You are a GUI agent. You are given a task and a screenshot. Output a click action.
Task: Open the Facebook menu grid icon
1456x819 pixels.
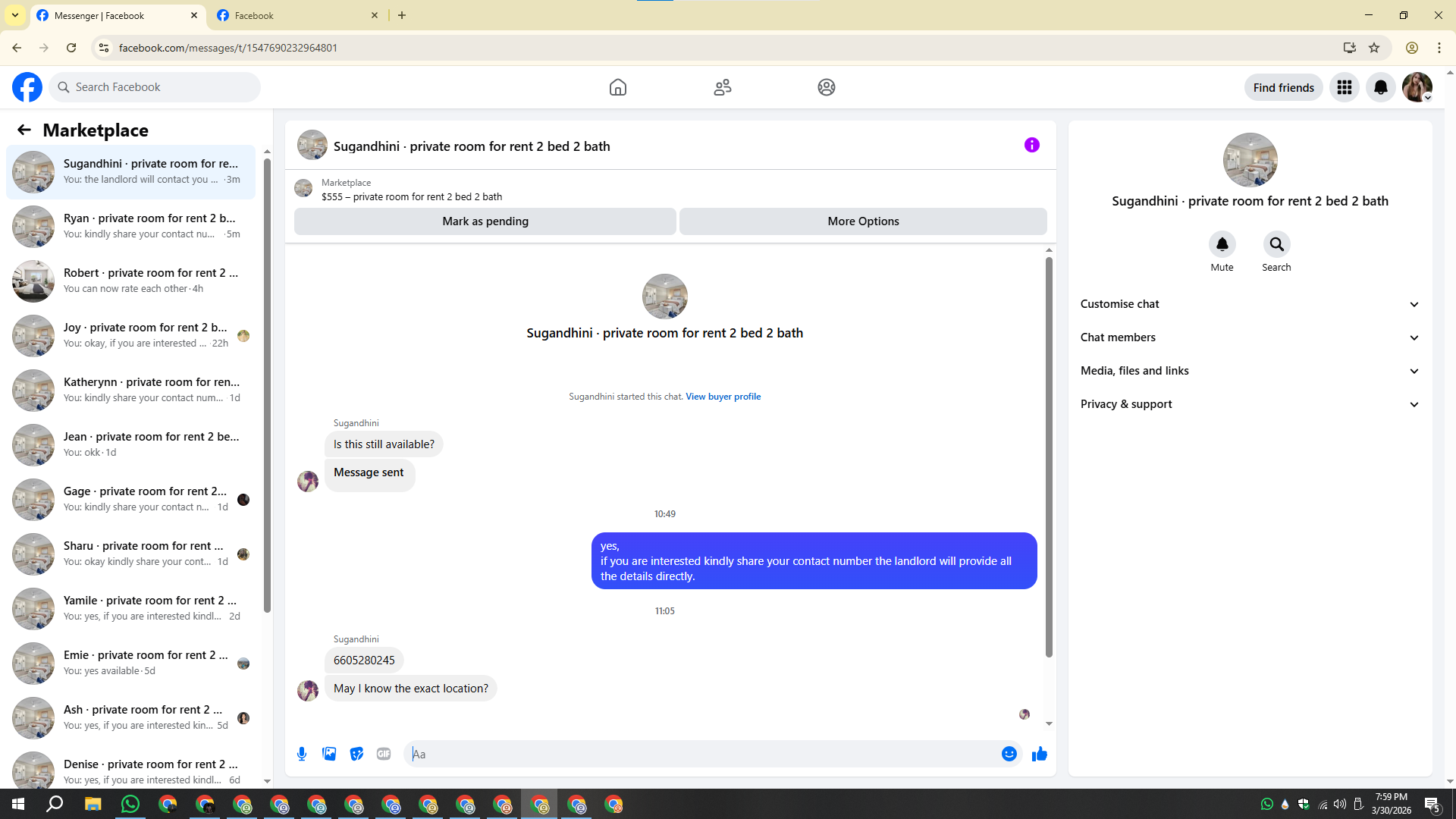(x=1344, y=87)
